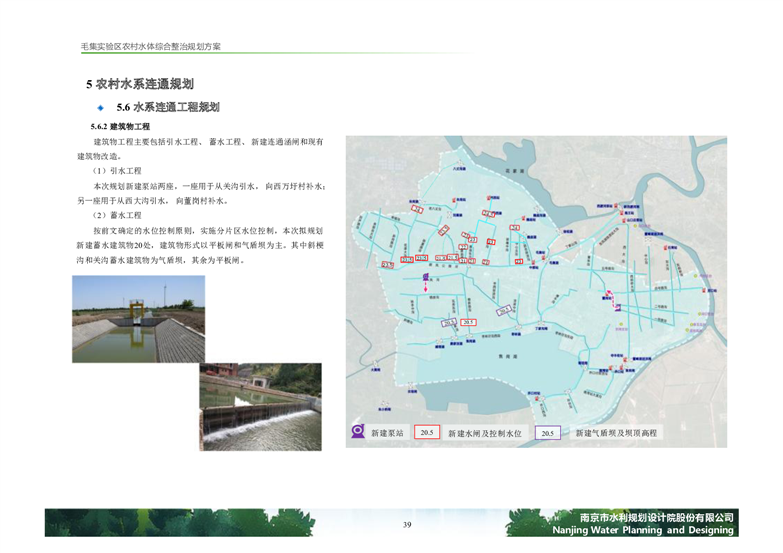Click the purple-bordered 20.5 dam legend box

(x=547, y=433)
